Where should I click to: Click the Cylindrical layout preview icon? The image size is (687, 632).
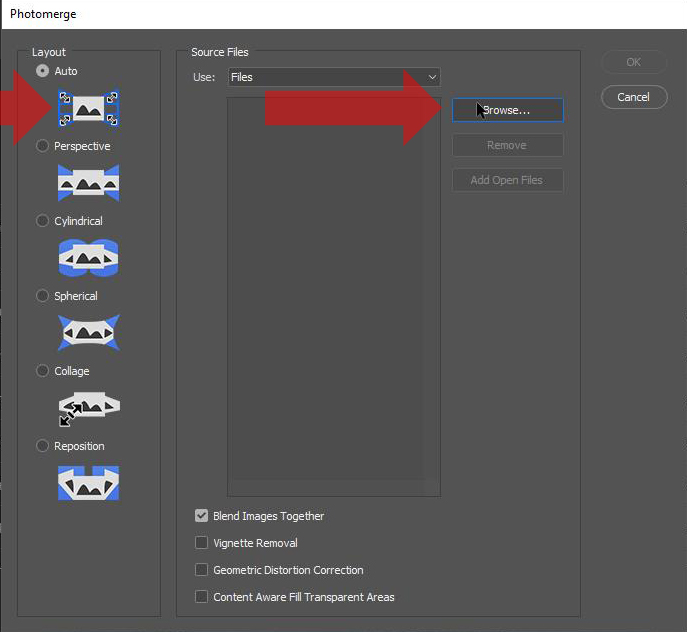click(x=88, y=258)
